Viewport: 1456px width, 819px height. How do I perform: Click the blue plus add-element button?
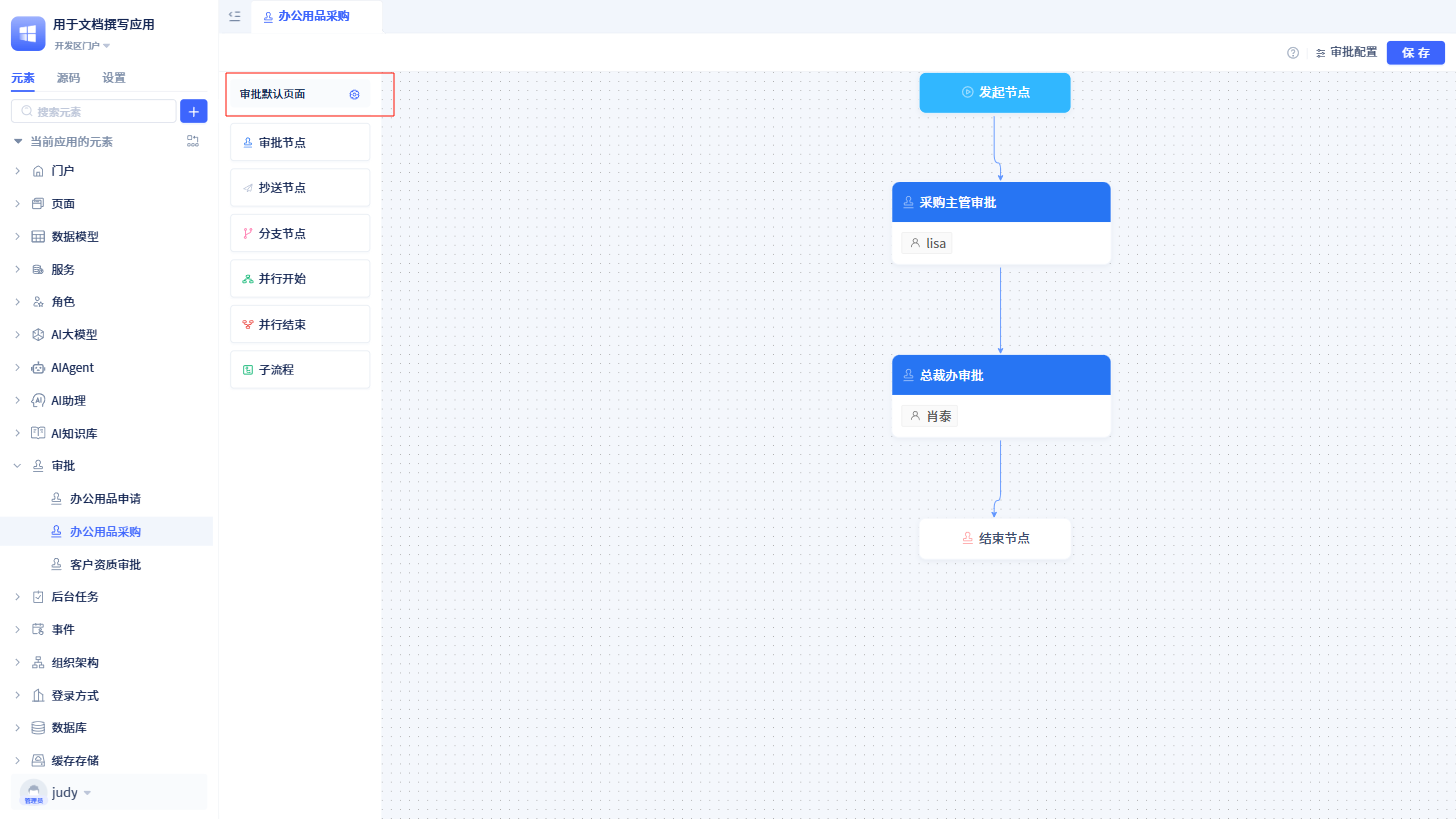coord(193,111)
